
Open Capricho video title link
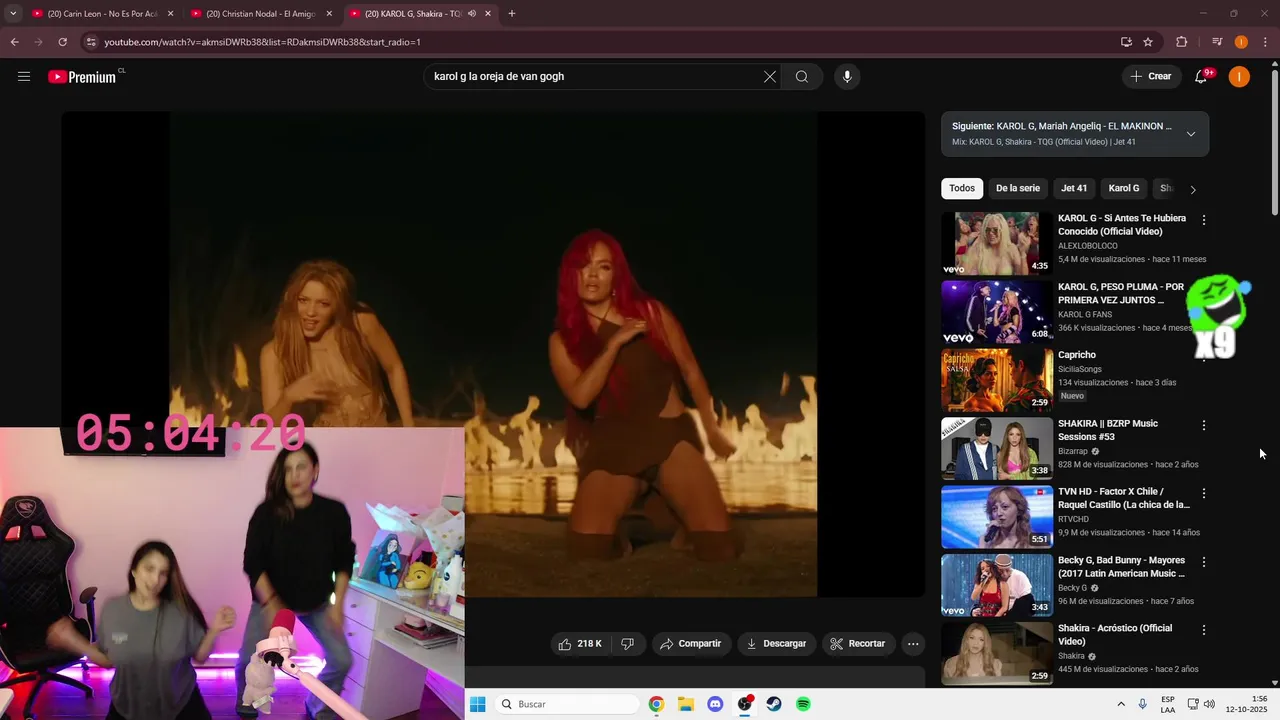coord(1077,355)
